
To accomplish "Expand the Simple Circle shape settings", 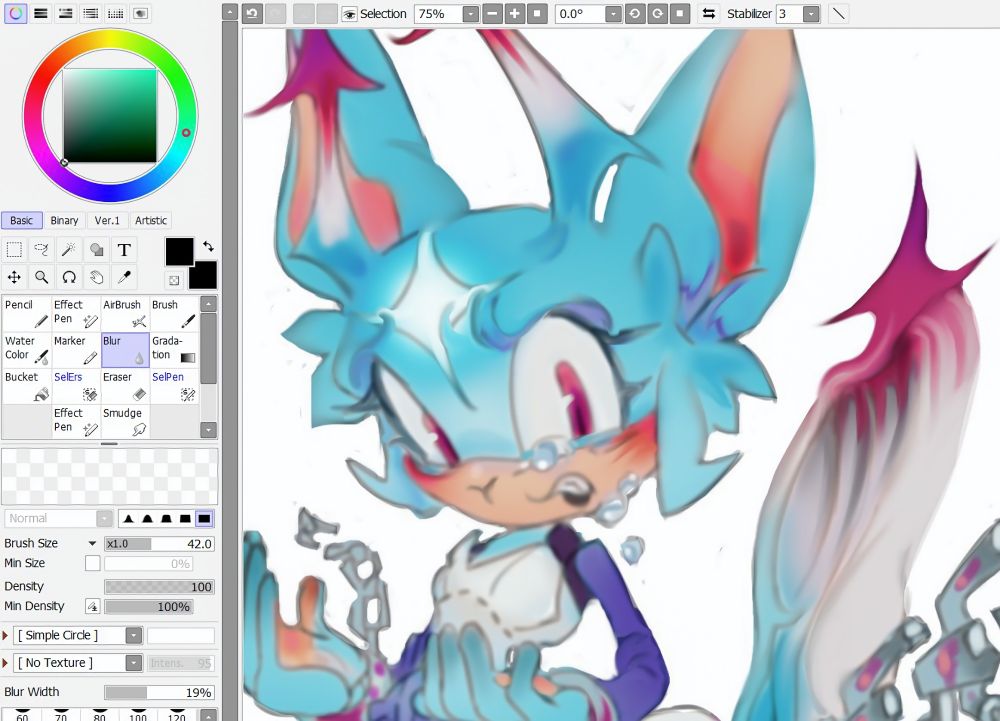I will [5, 636].
